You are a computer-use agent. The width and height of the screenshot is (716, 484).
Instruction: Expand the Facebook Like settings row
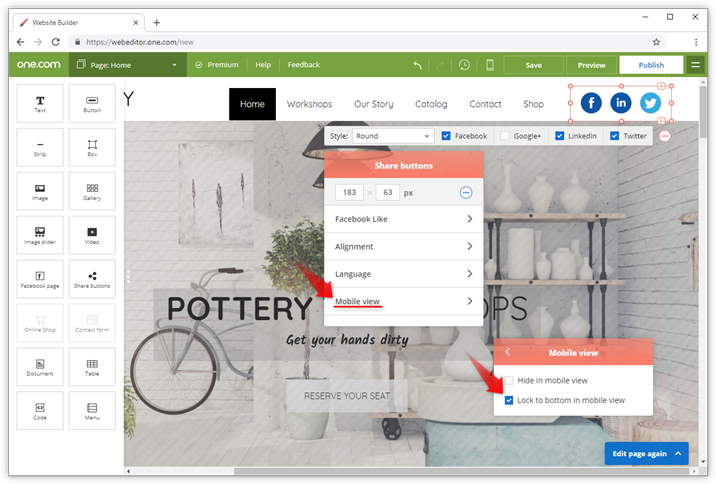click(x=403, y=218)
